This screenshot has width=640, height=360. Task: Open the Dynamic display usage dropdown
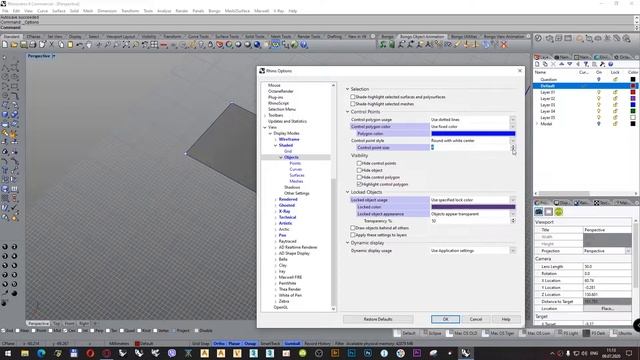(513, 251)
